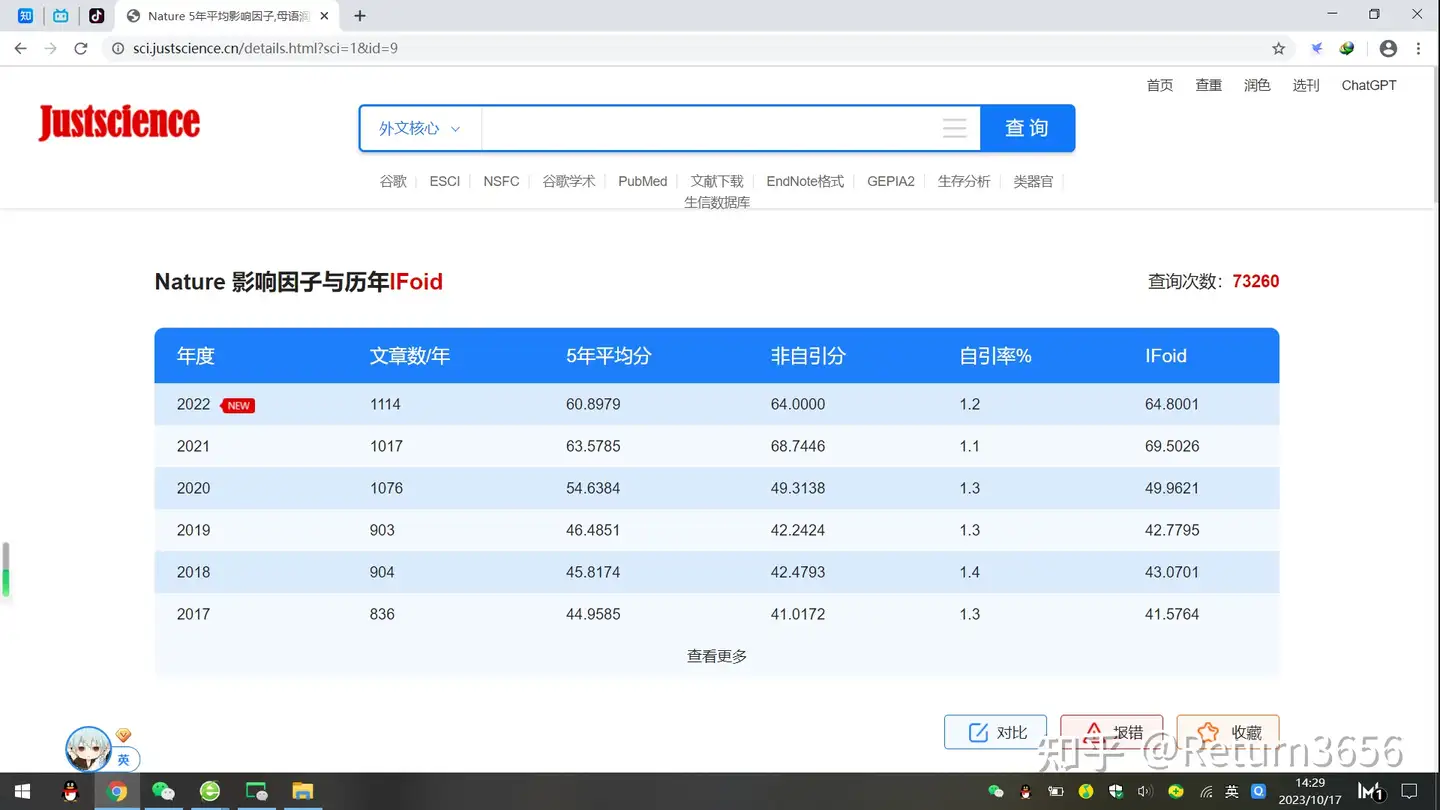This screenshot has height=810, width=1440.
Task: Open QQ penguin from the taskbar
Action: coord(70,791)
